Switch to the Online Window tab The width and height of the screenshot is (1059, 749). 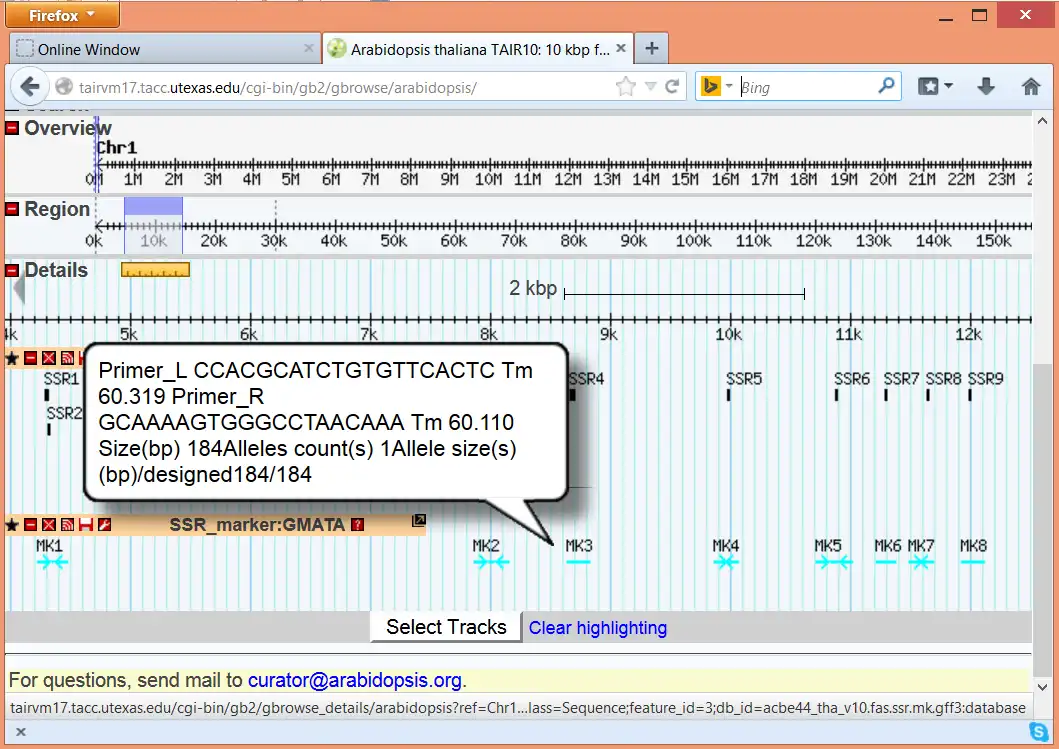tap(90, 49)
